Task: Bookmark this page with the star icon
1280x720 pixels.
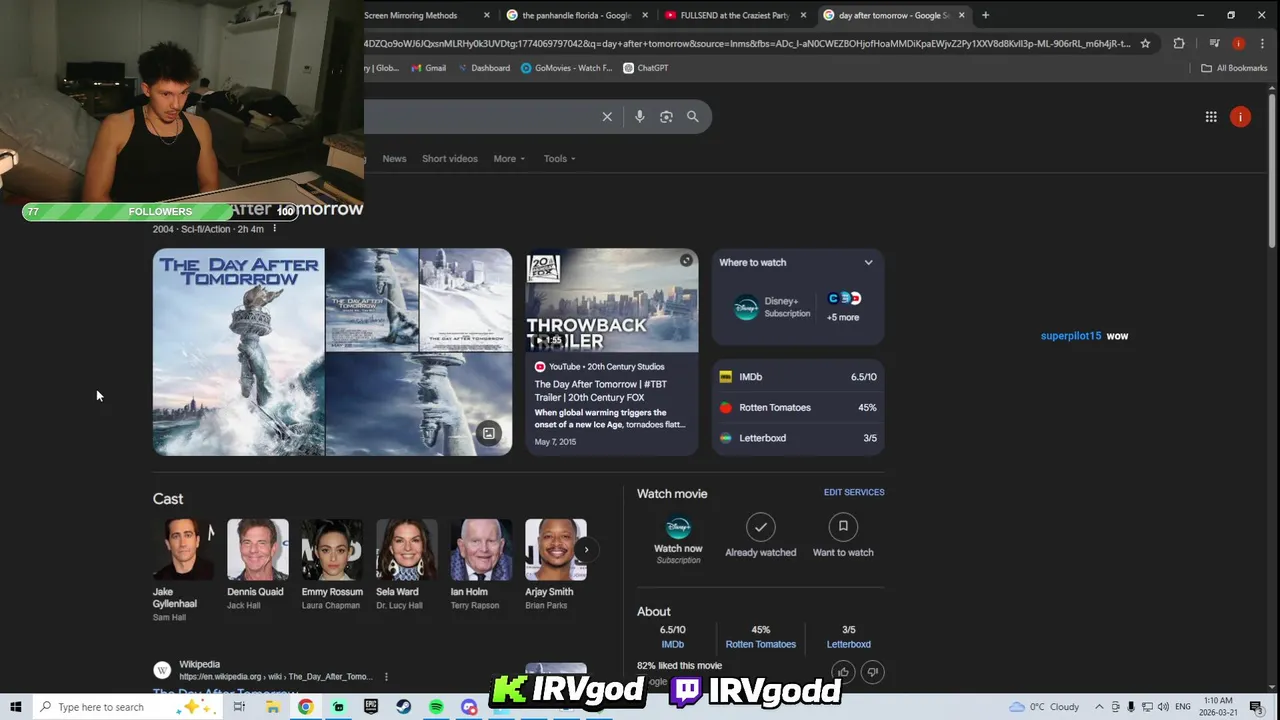Action: pyautogui.click(x=1145, y=43)
